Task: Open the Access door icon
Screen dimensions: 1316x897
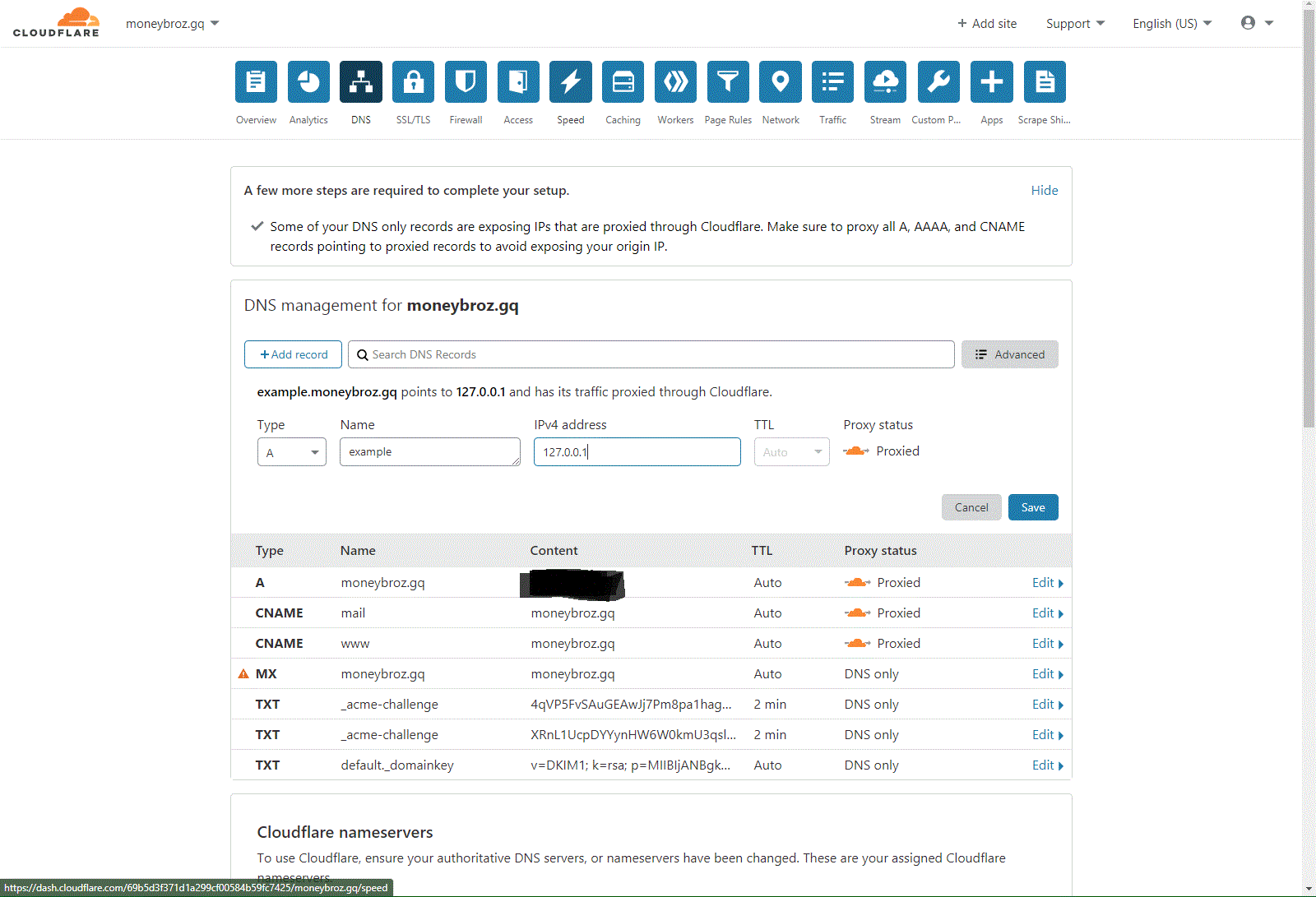Action: coord(518,81)
